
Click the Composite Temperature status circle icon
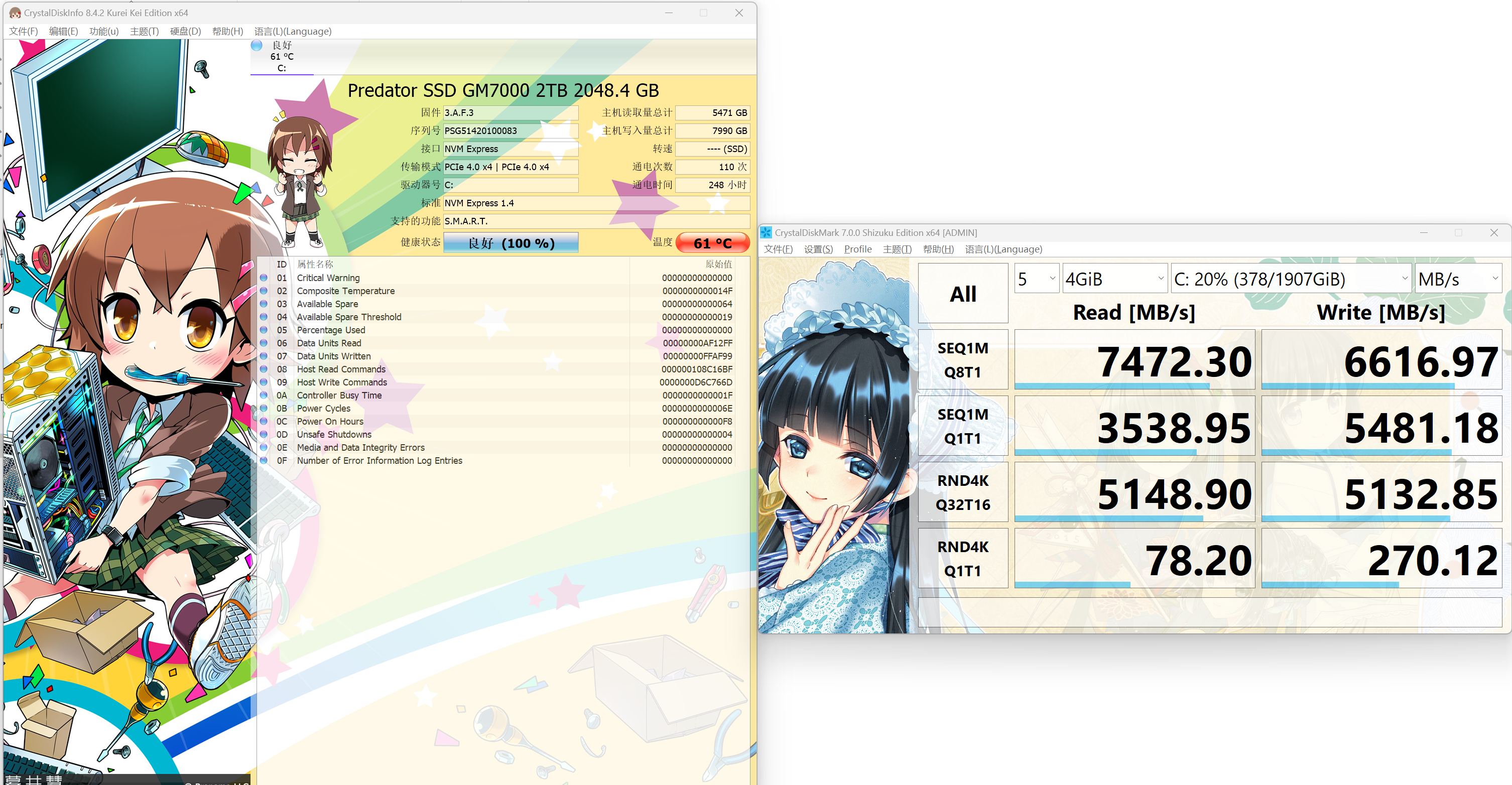tap(264, 291)
